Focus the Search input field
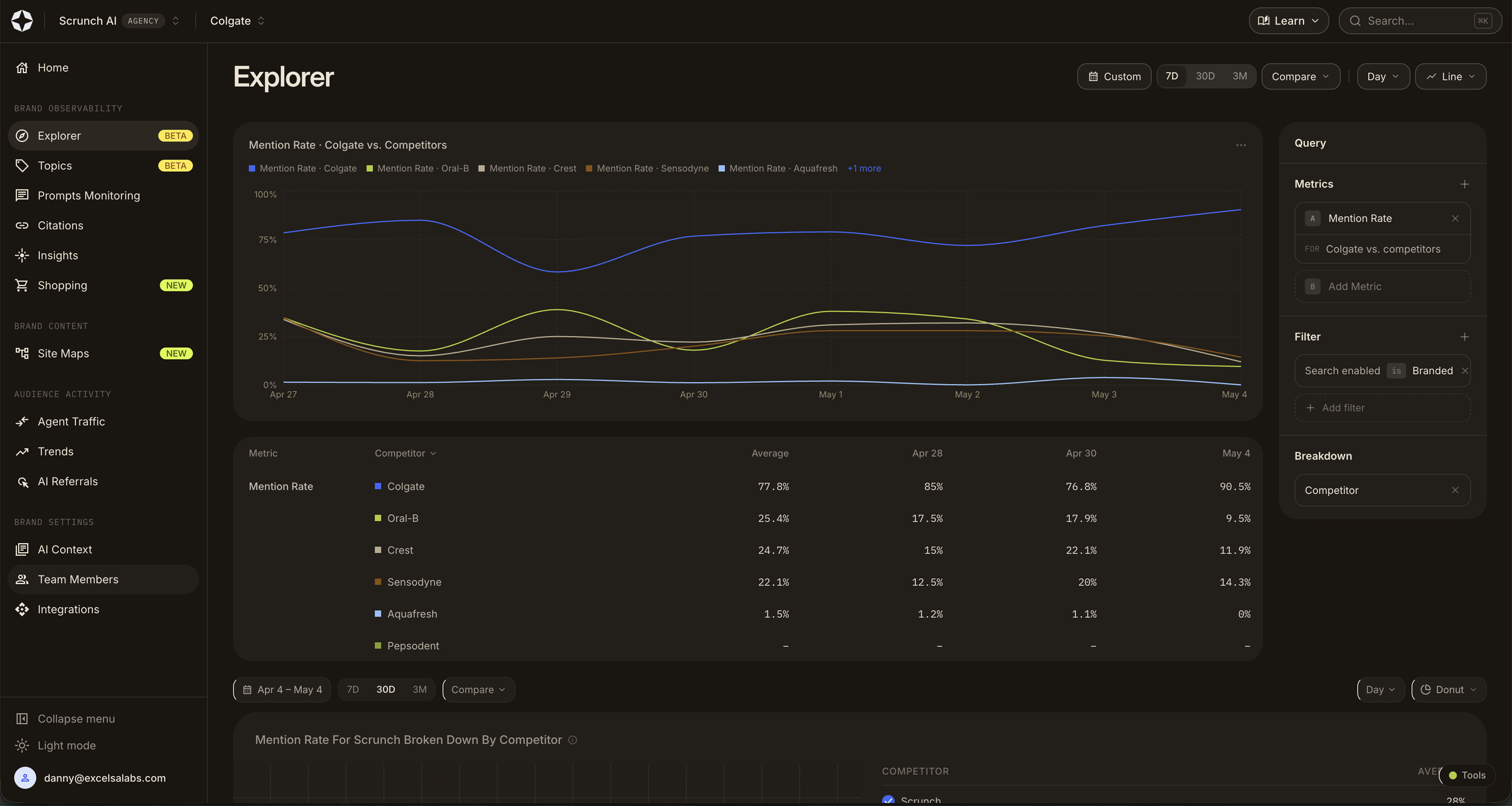1512x806 pixels. 1420,21
